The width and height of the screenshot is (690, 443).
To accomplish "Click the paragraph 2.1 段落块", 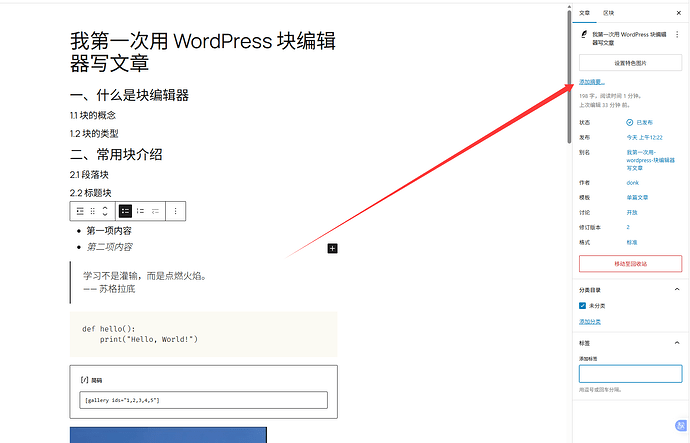I will tap(89, 175).
